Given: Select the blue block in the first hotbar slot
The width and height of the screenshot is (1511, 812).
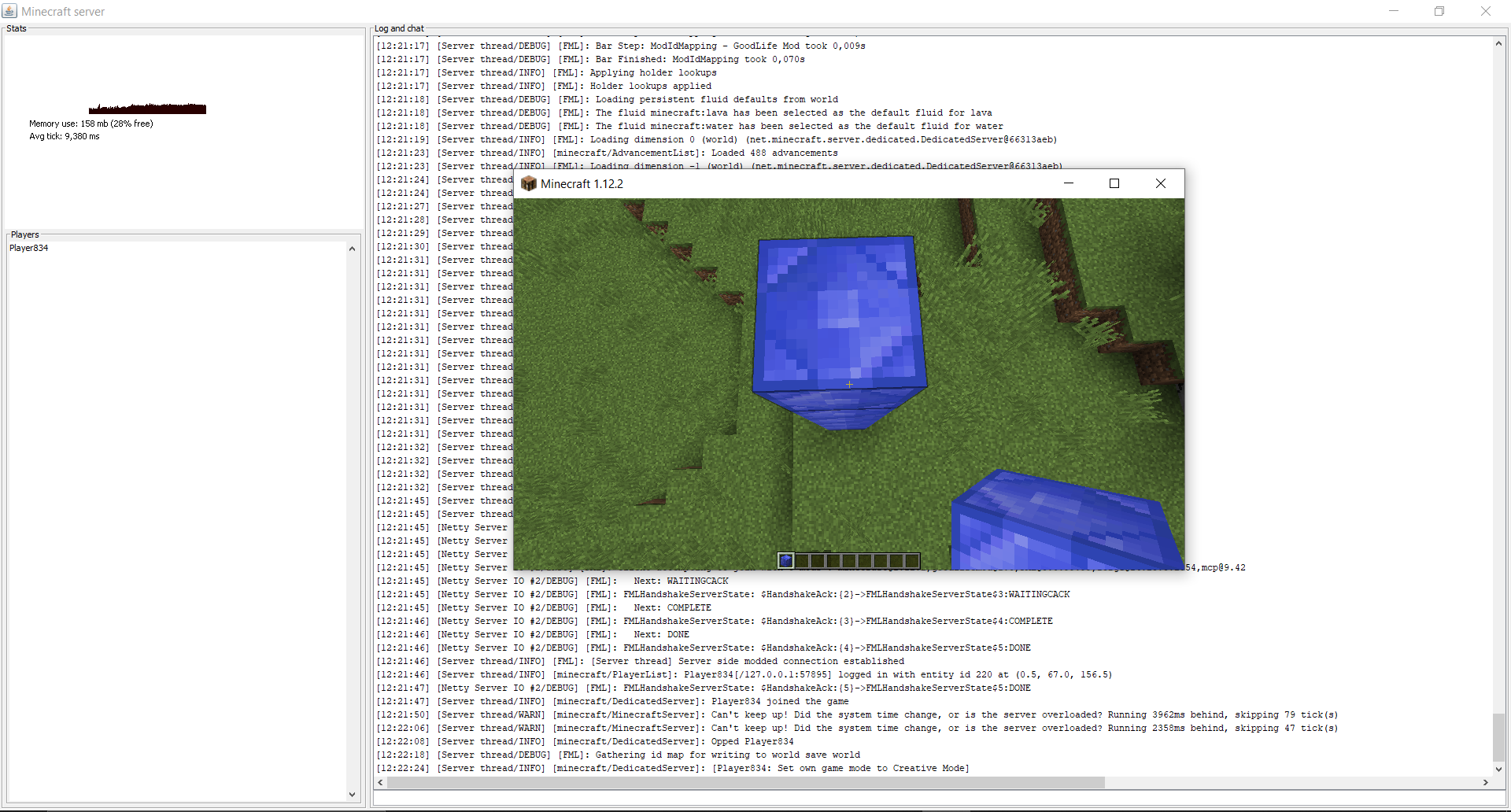Looking at the screenshot, I should pyautogui.click(x=785, y=560).
